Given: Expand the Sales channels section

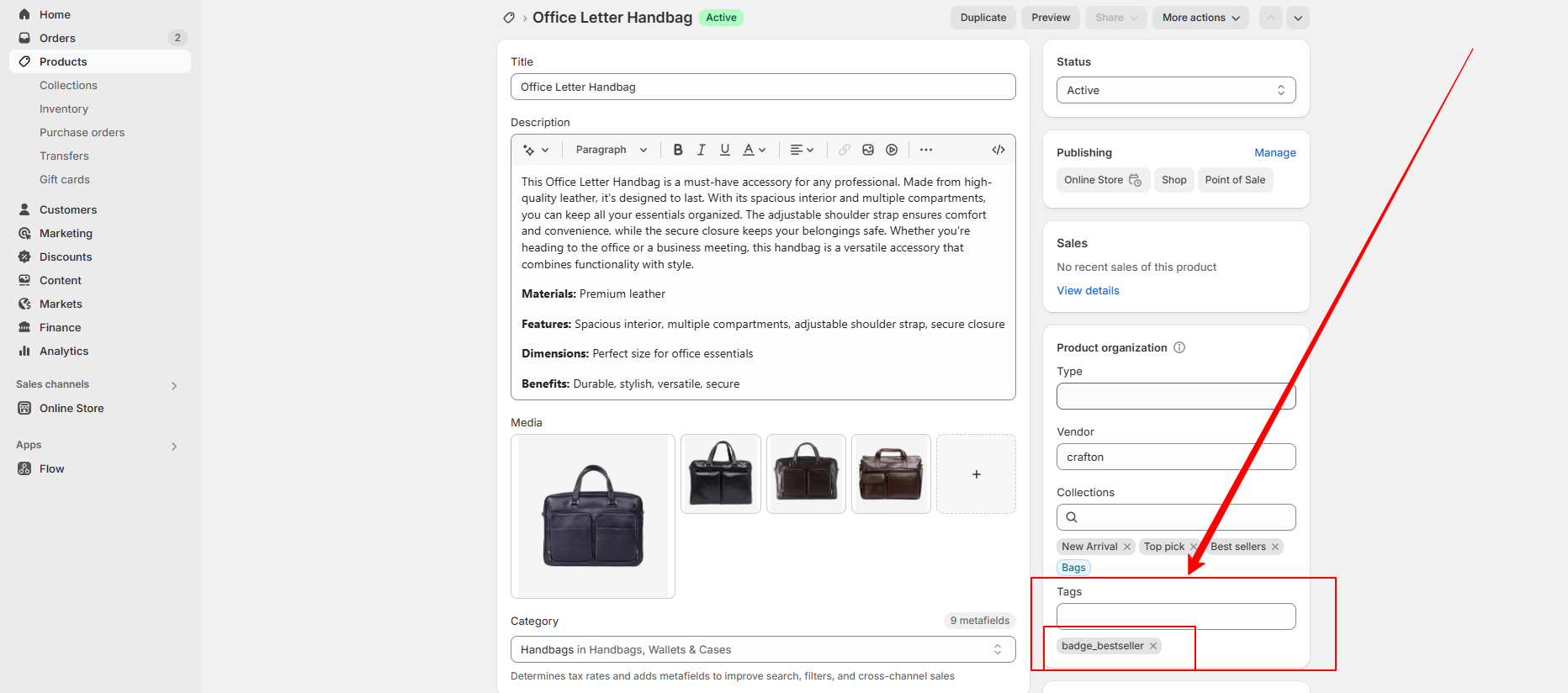Looking at the screenshot, I should (174, 385).
